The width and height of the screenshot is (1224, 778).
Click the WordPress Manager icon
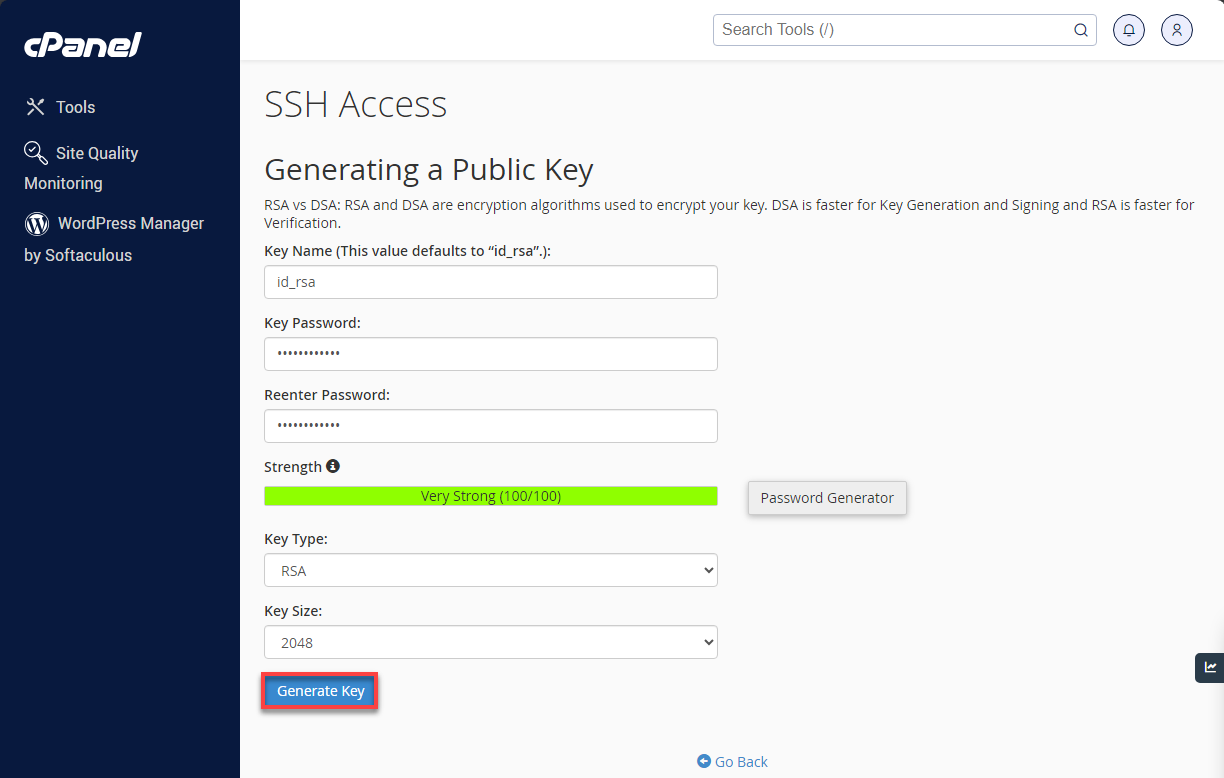[x=35, y=222]
